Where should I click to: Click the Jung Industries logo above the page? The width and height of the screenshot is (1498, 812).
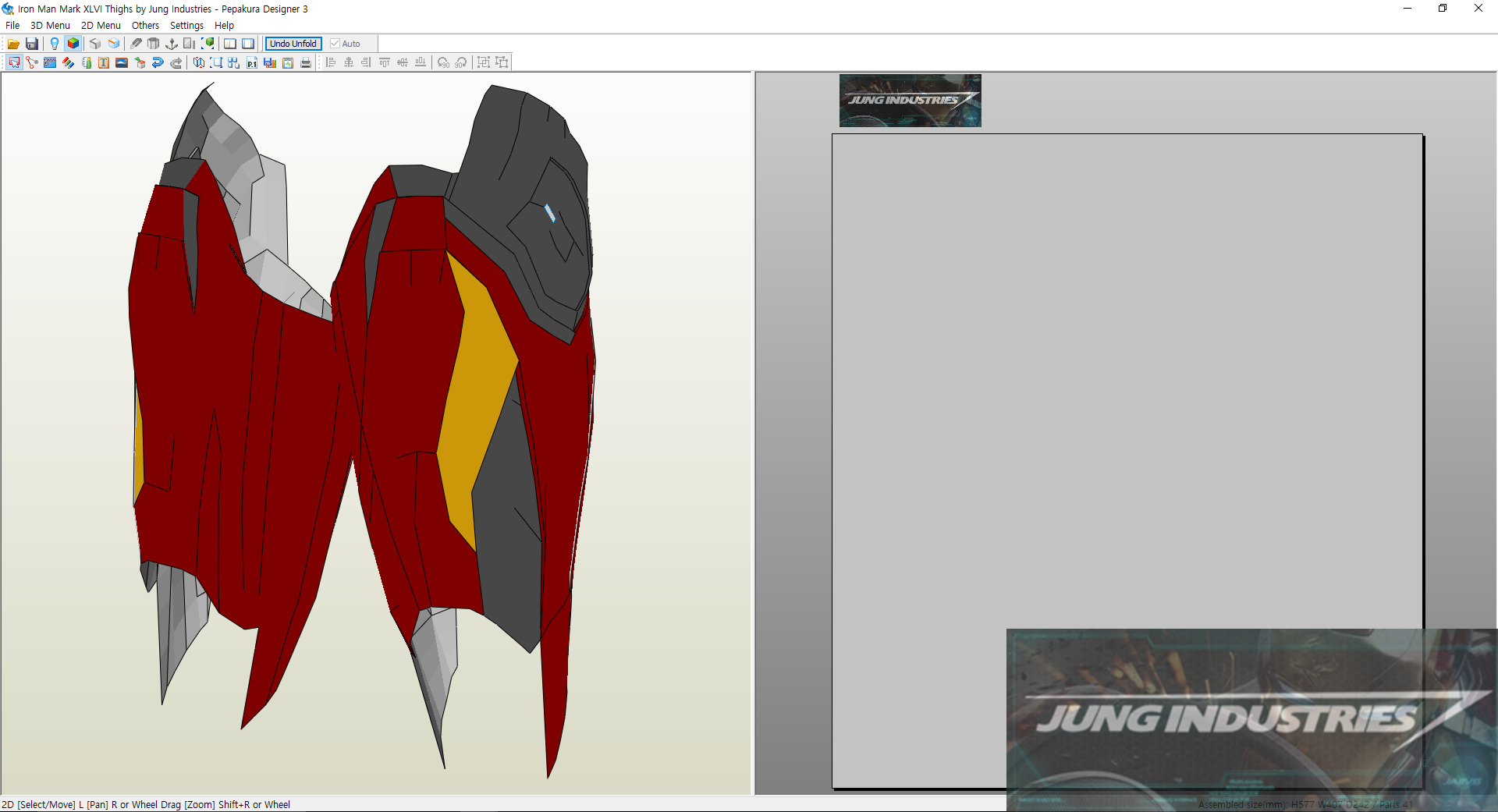coord(910,101)
